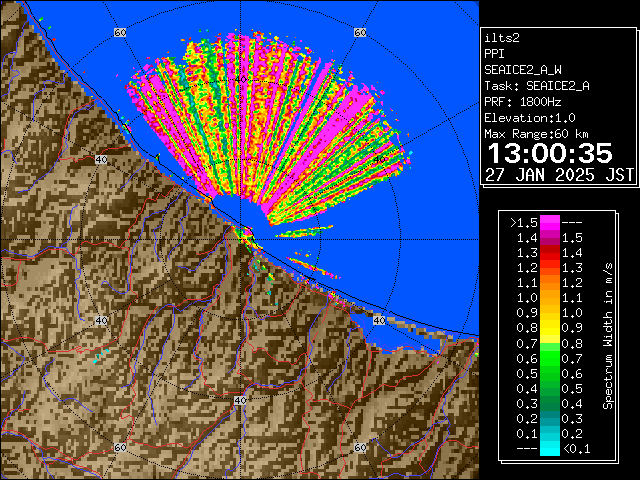The width and height of the screenshot is (640, 480).
Task: Select the '27 JAN 2025 JST' date
Action: pos(560,175)
